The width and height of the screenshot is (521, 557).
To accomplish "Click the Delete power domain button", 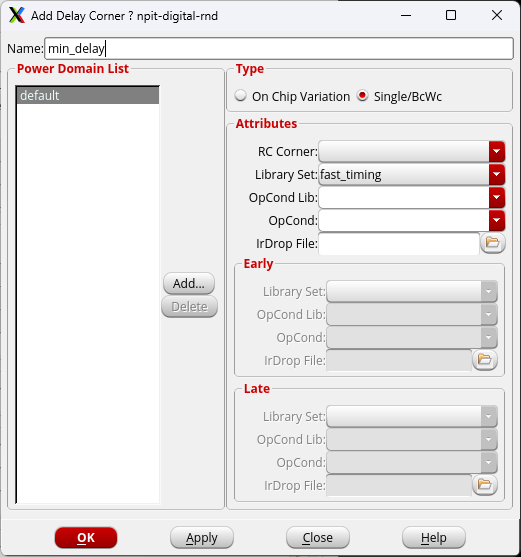I will pos(189,307).
